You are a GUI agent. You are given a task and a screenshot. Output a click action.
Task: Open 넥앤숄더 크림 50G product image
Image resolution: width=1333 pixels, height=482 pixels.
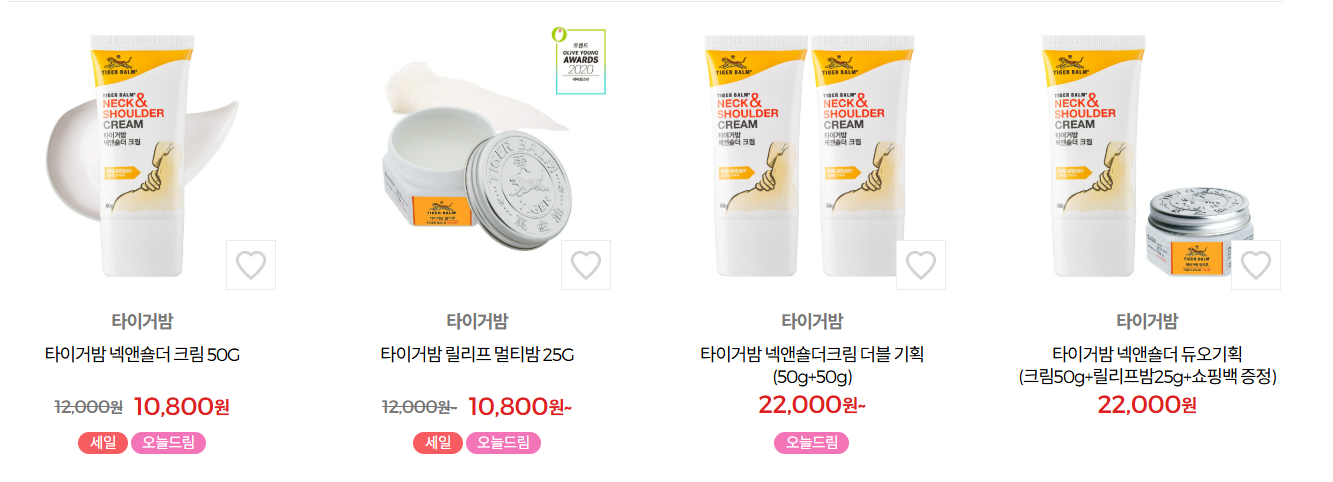tap(142, 157)
